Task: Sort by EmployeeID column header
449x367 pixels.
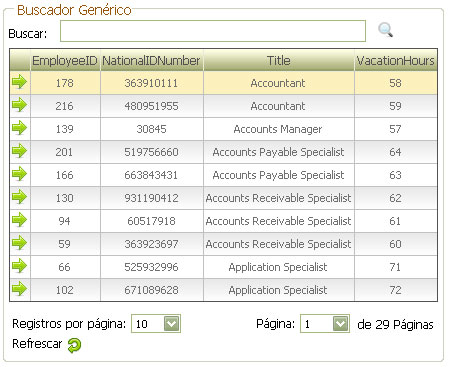Action: [65, 61]
